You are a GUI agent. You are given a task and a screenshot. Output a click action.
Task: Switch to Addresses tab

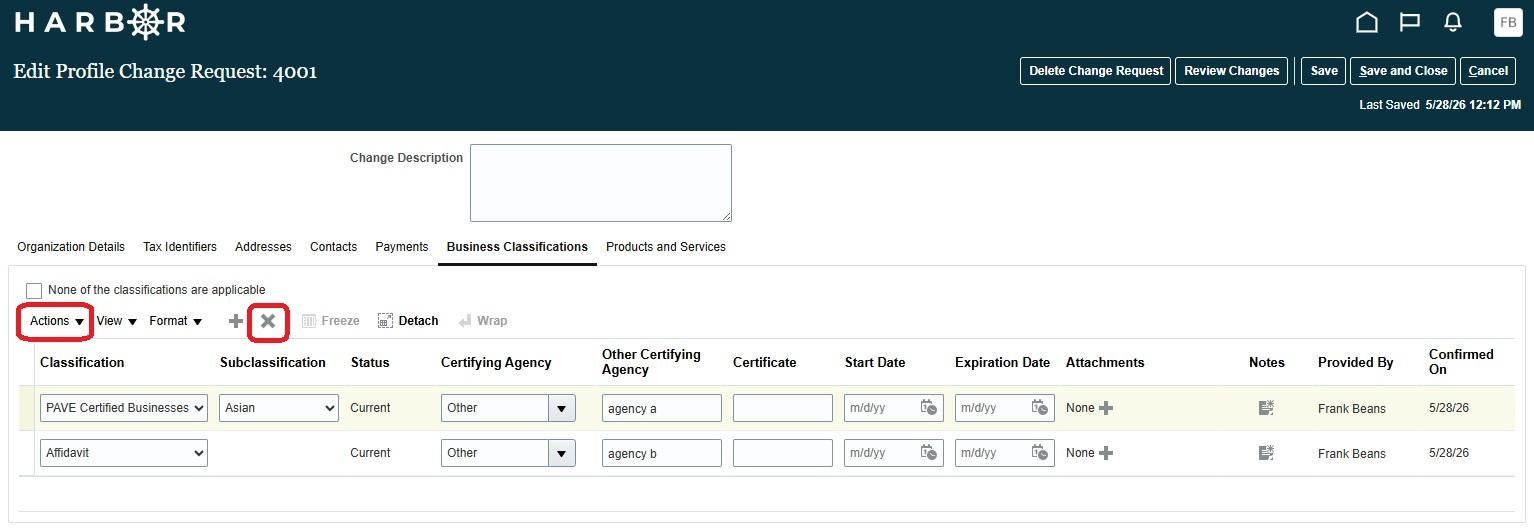(x=263, y=247)
